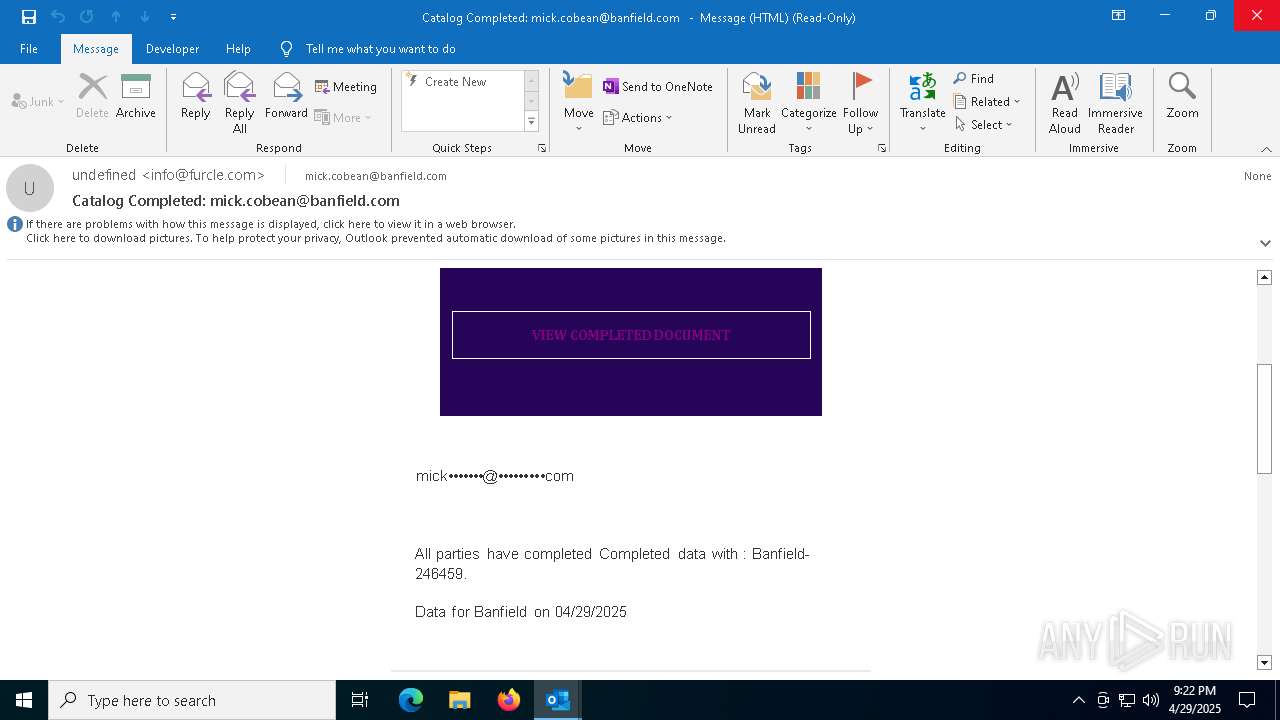The width and height of the screenshot is (1280, 720).
Task: Send the message to OneNote
Action: point(658,87)
